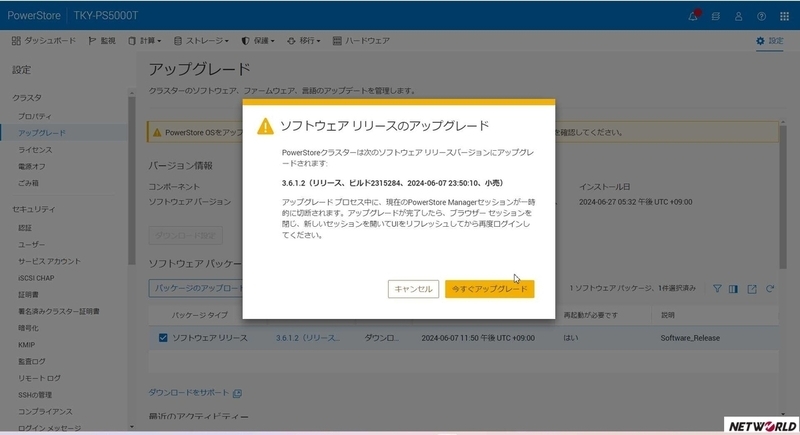
Task: Open the jobs list icon in header
Action: (x=716, y=16)
